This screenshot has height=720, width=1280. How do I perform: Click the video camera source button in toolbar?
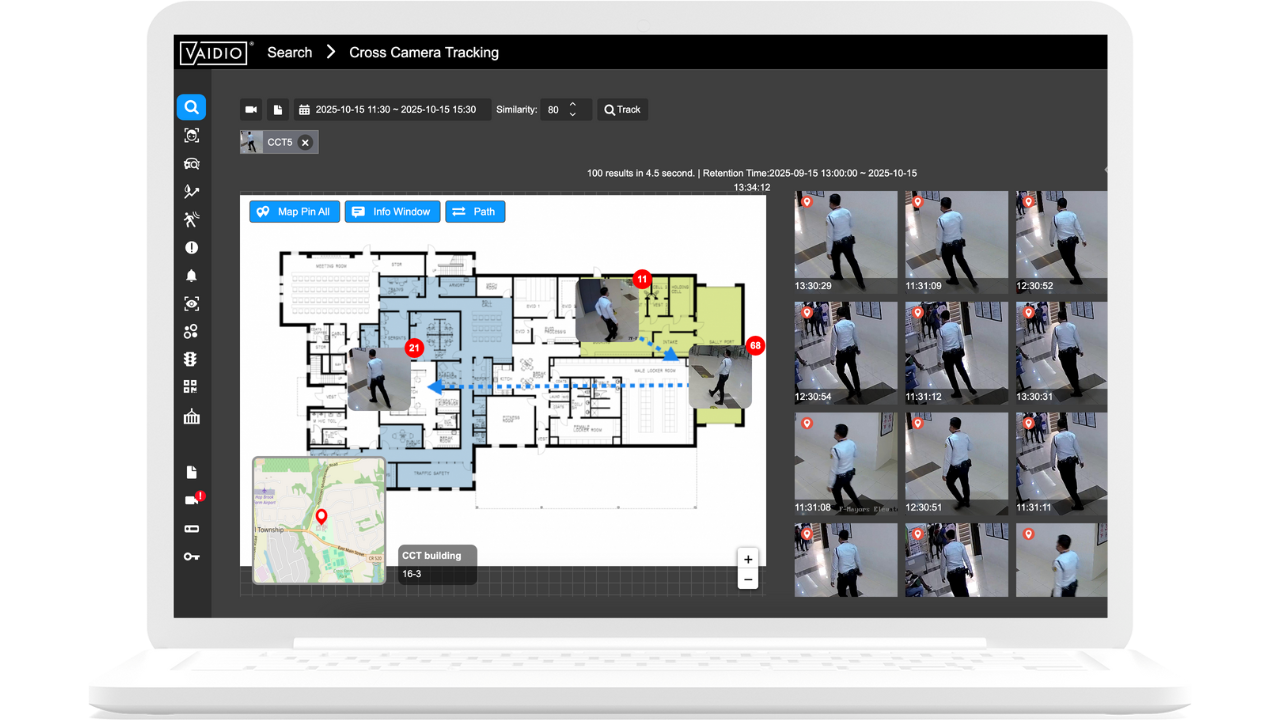(251, 109)
